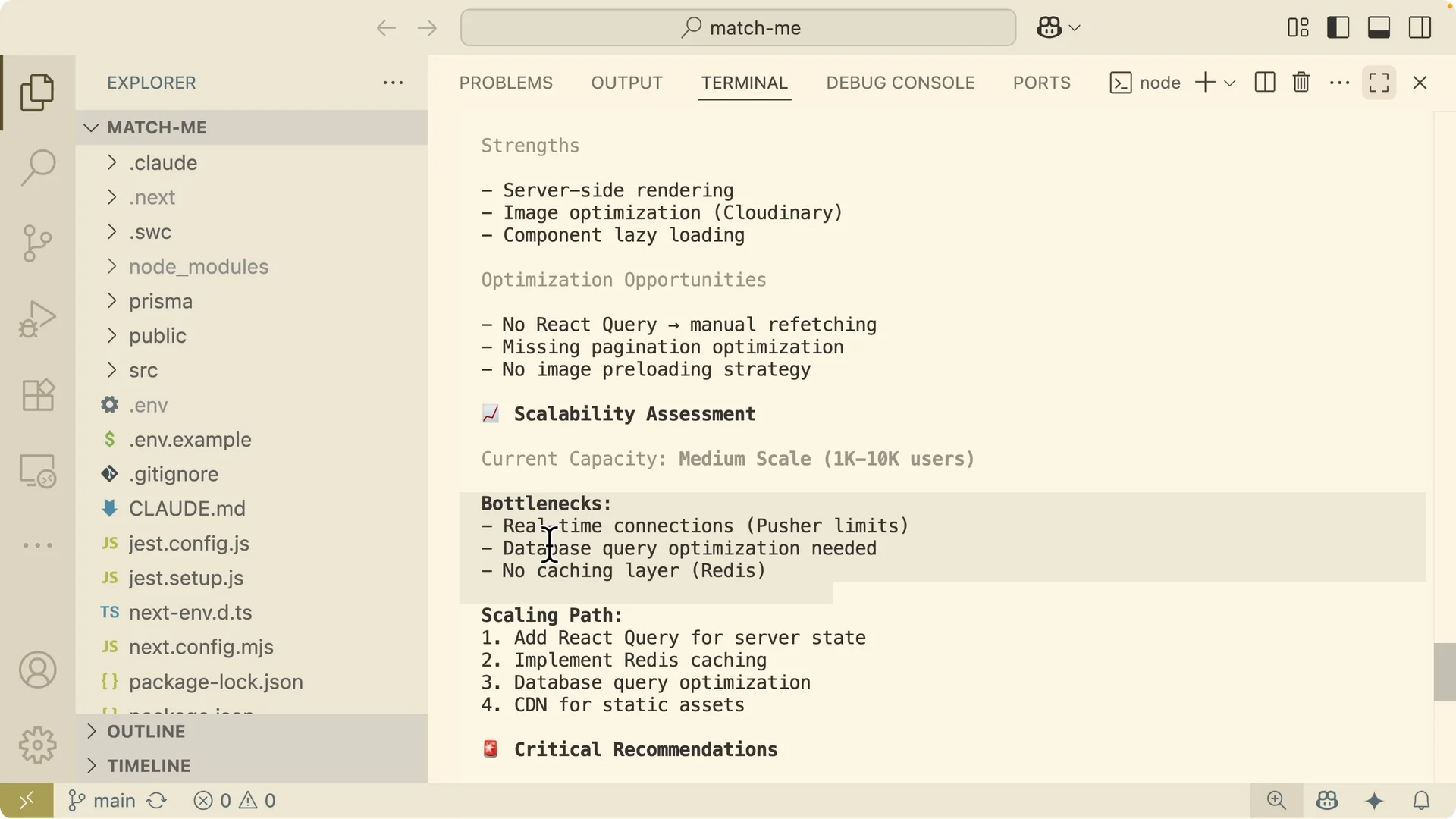
Task: Open the .env file
Action: coord(252,405)
